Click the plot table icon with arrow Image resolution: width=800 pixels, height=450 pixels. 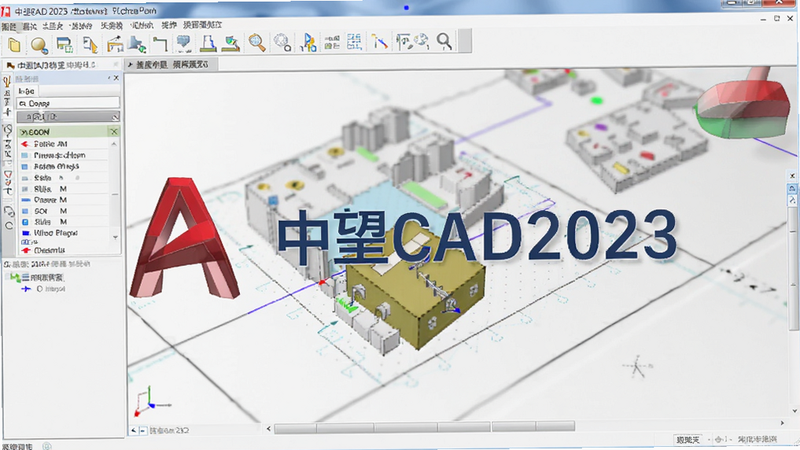(115, 45)
